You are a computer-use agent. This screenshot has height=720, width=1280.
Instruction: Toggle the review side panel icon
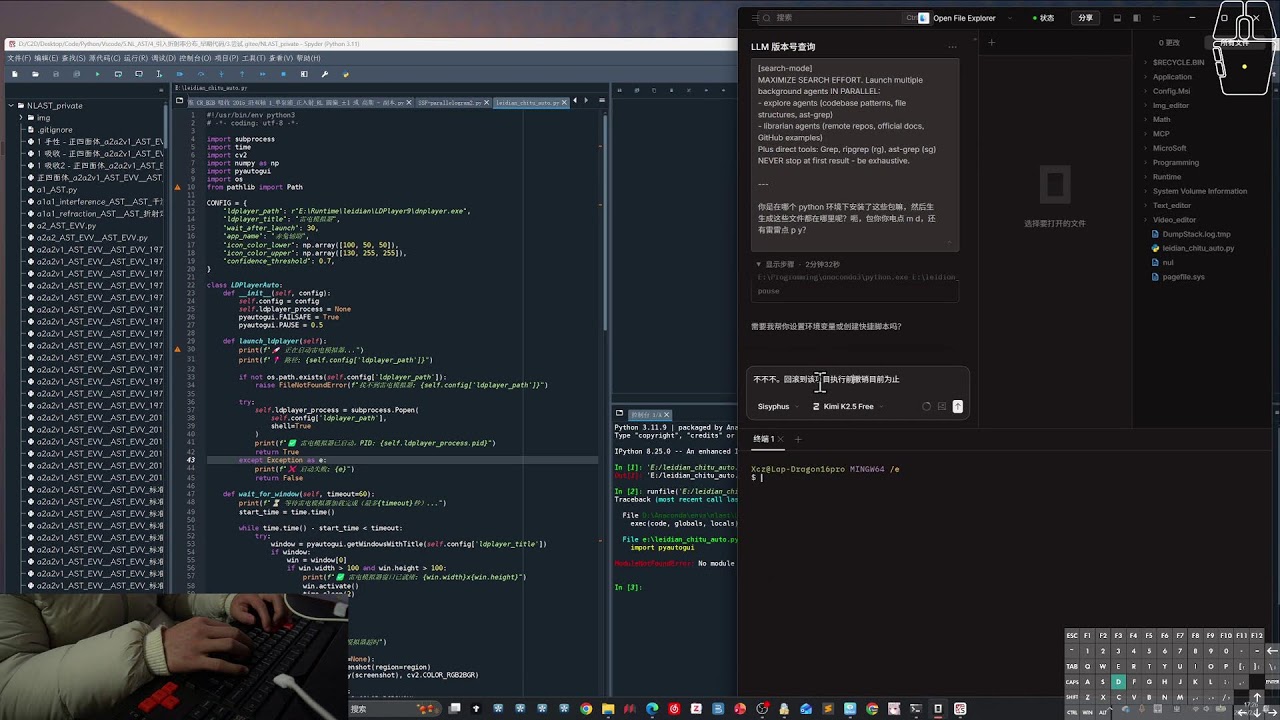tap(1137, 18)
